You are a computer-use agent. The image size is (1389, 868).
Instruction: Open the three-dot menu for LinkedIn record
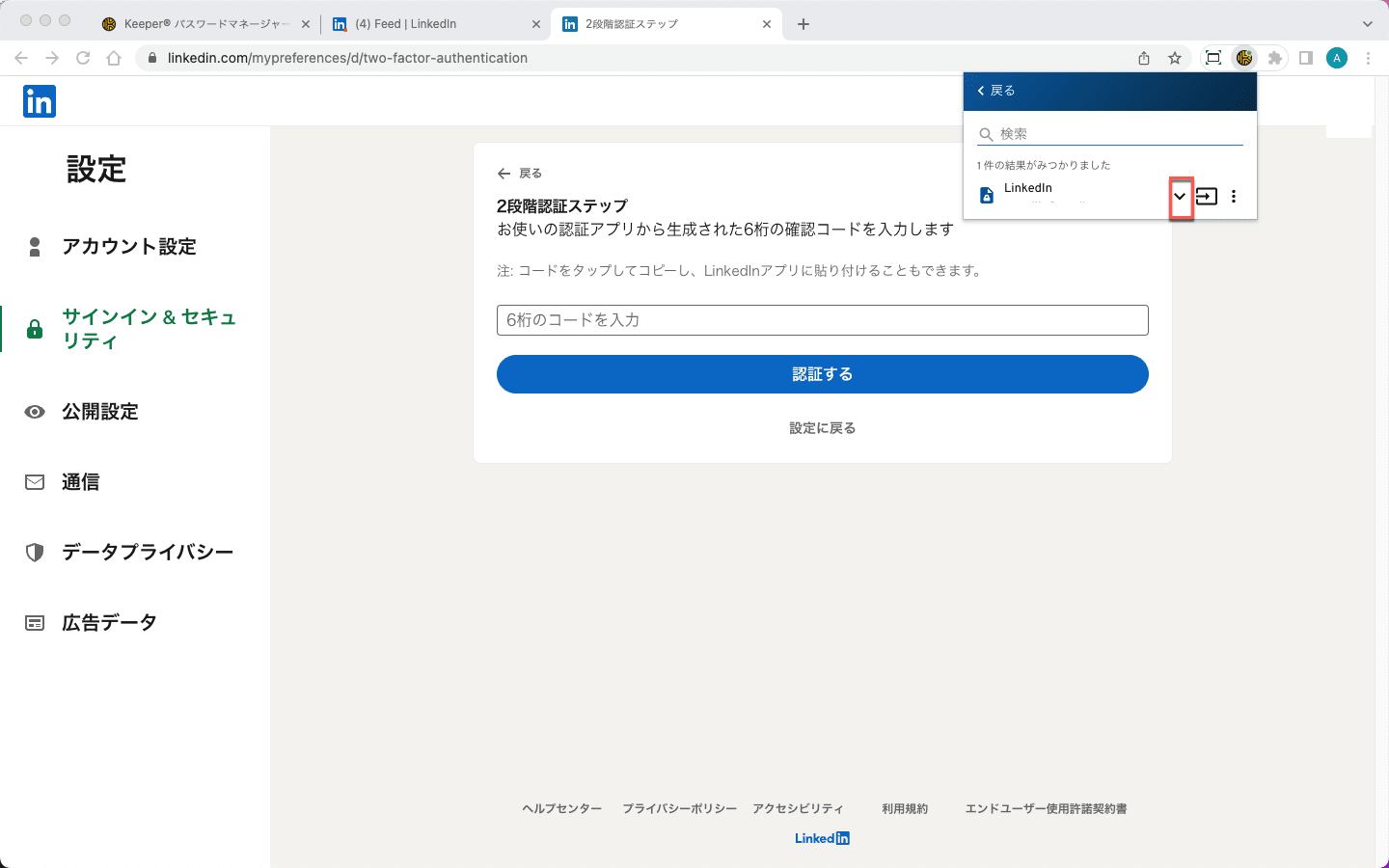pyautogui.click(x=1234, y=197)
